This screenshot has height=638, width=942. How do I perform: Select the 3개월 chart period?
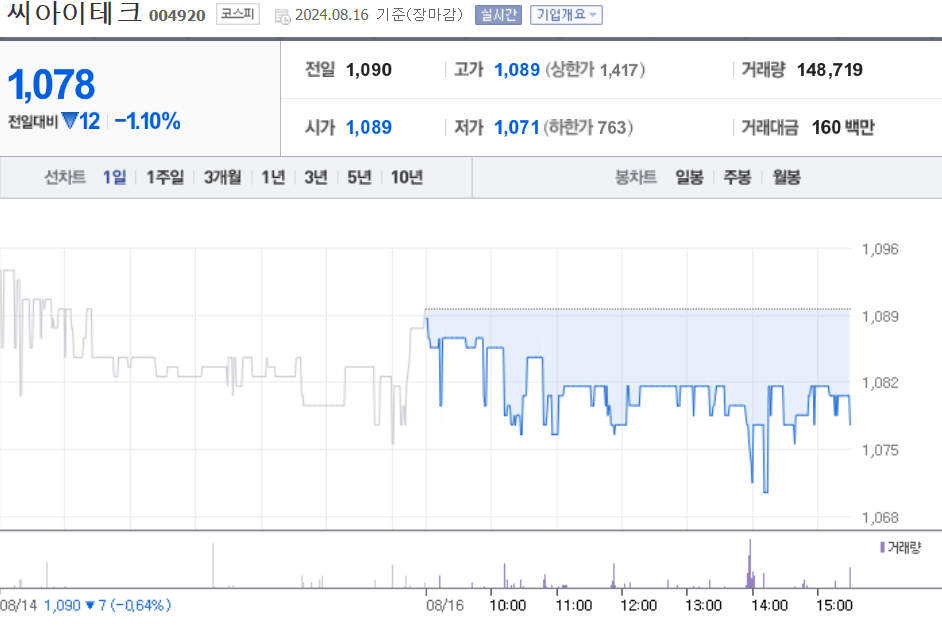click(x=221, y=176)
